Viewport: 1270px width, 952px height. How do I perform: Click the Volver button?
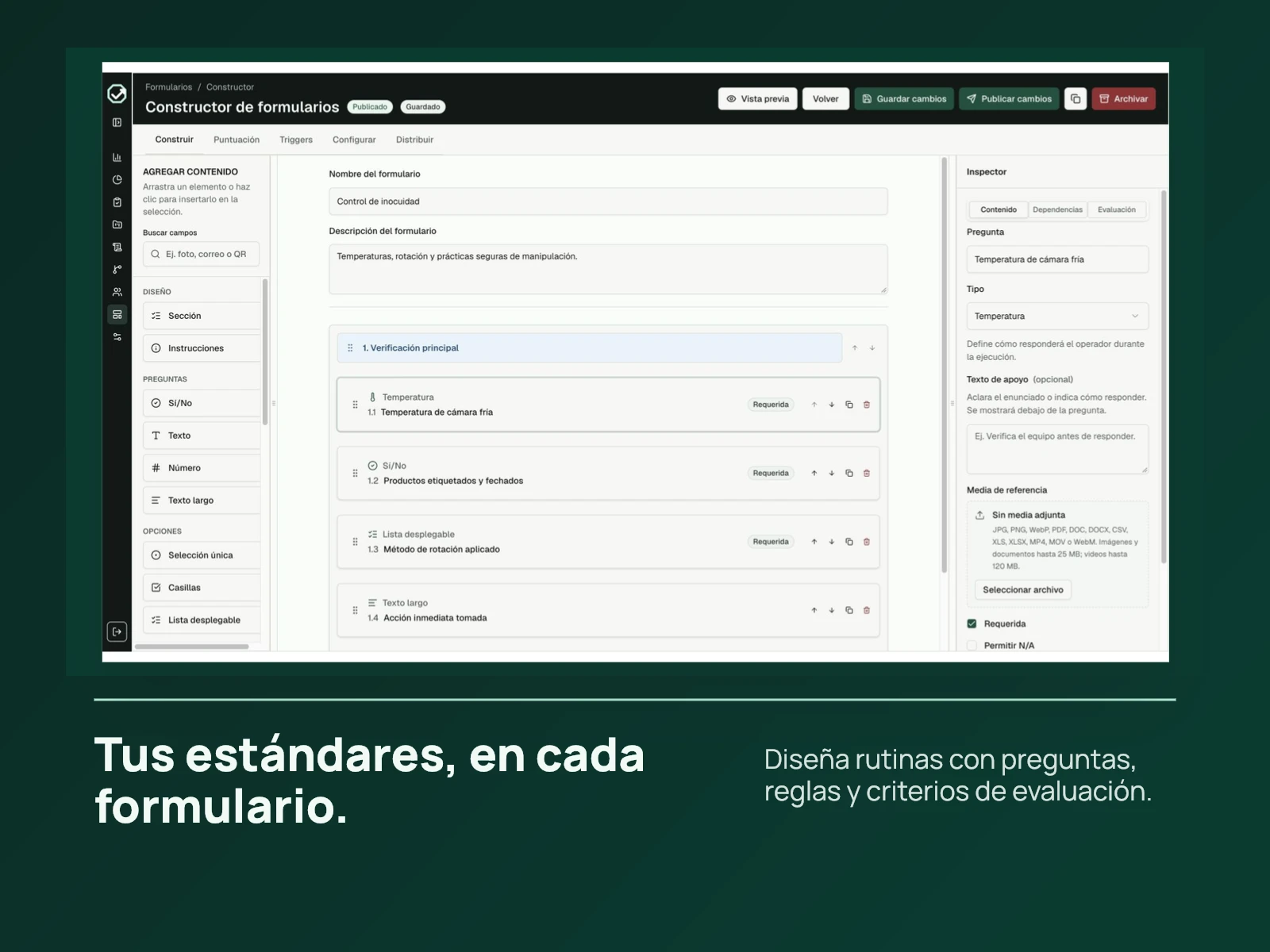(825, 99)
